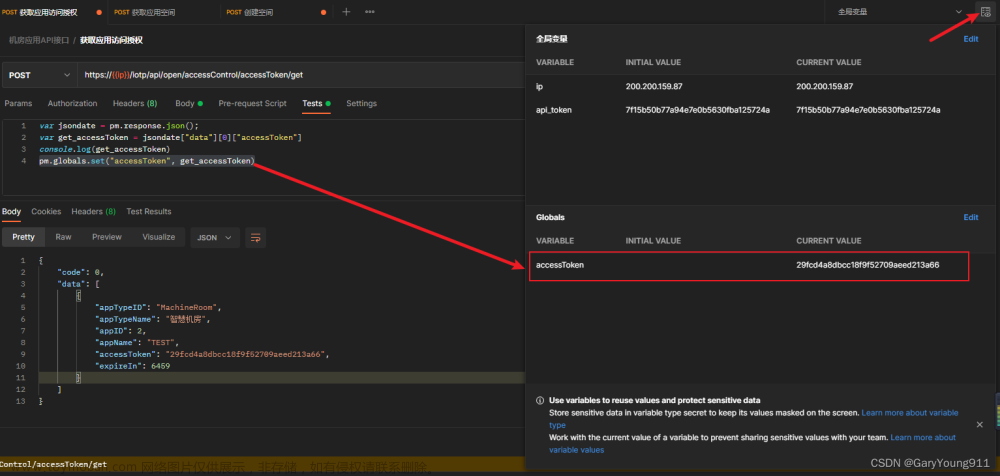Select the Tests tab
Image resolution: width=1000 pixels, height=476 pixels.
(x=316, y=103)
